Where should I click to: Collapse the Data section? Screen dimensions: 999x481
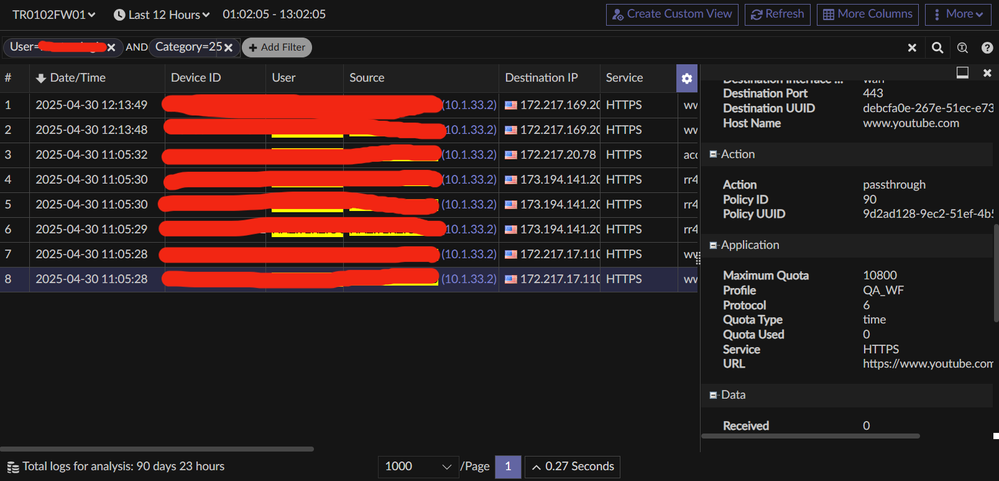[713, 395]
